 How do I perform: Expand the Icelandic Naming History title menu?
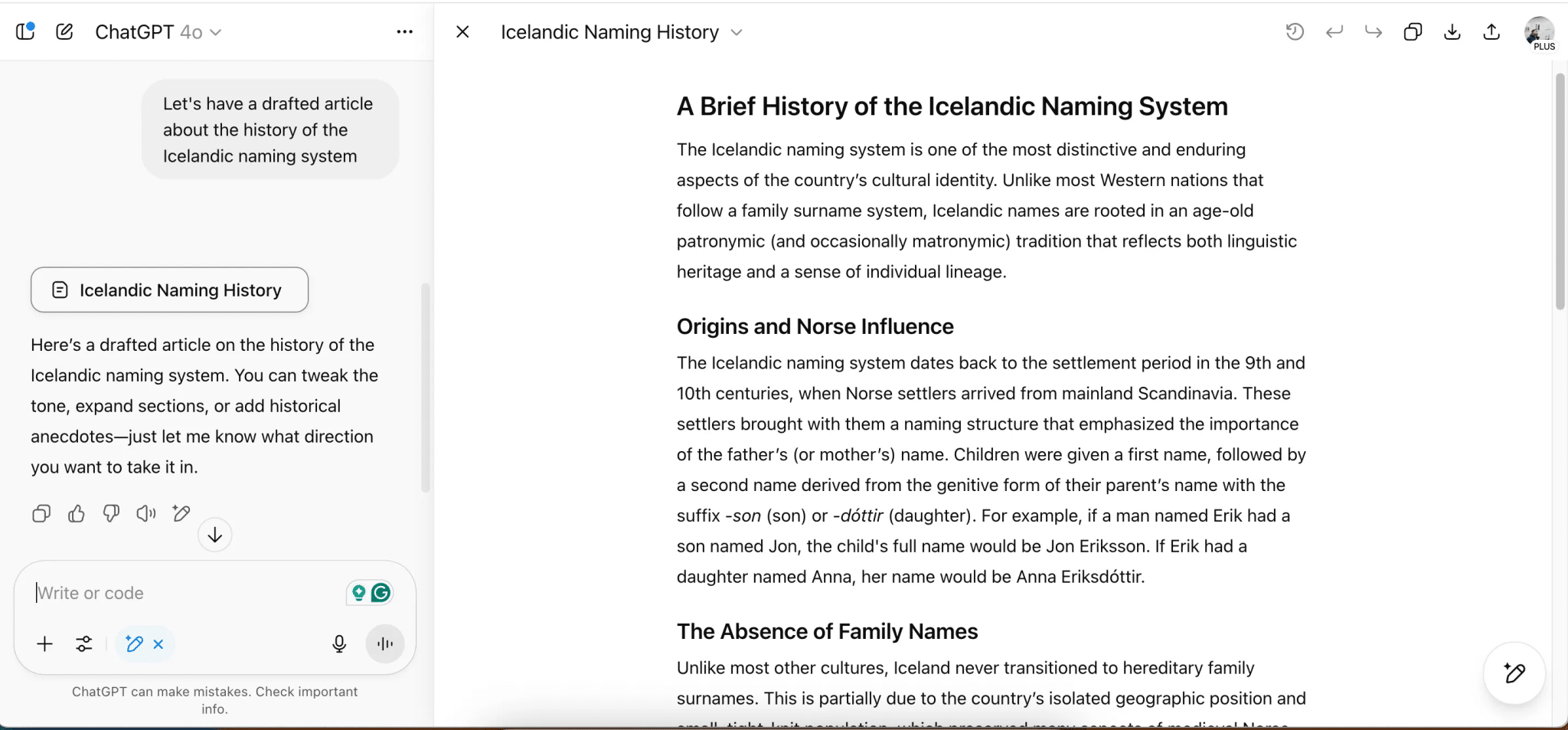[x=737, y=32]
